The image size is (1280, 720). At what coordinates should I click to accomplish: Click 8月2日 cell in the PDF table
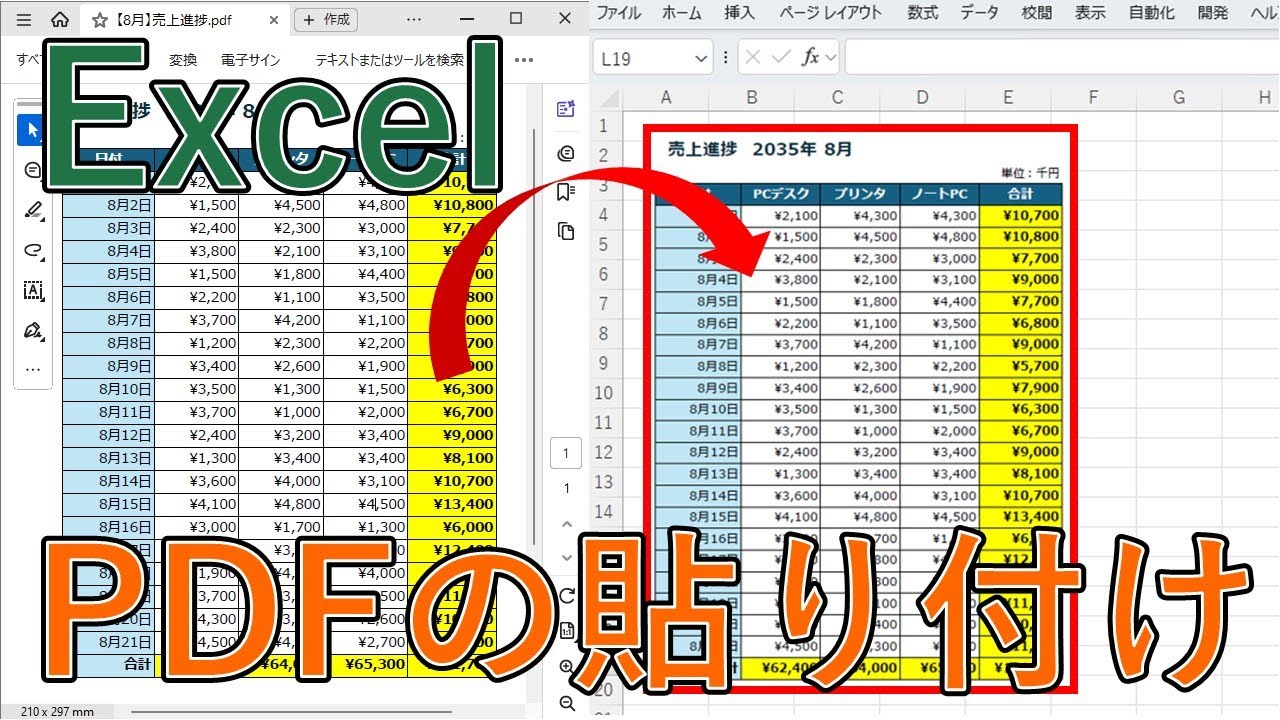109,205
